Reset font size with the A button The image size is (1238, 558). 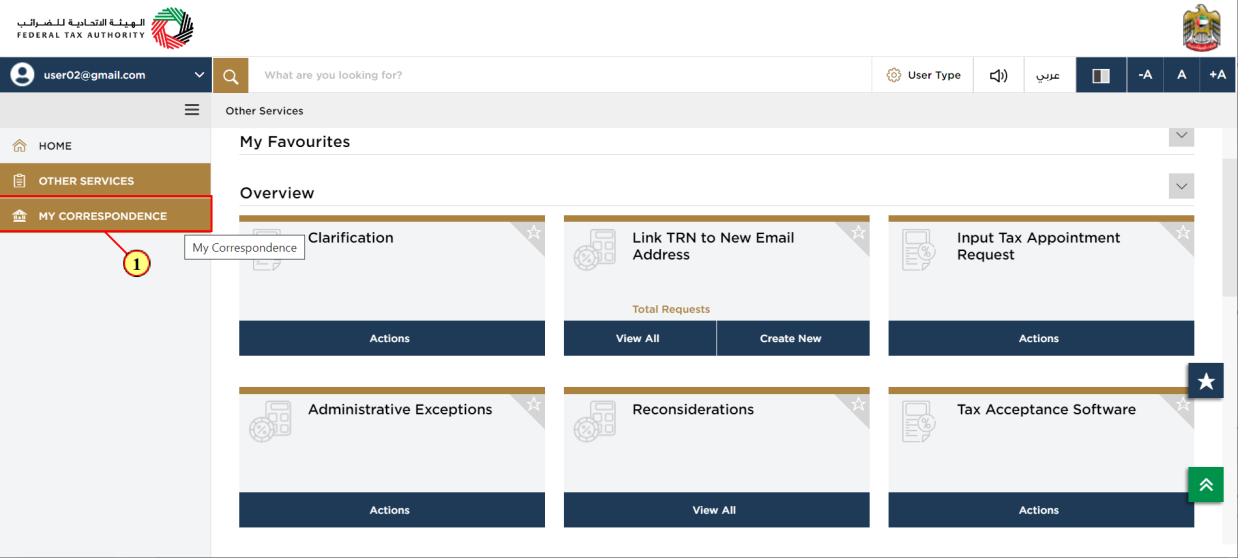pyautogui.click(x=1181, y=75)
